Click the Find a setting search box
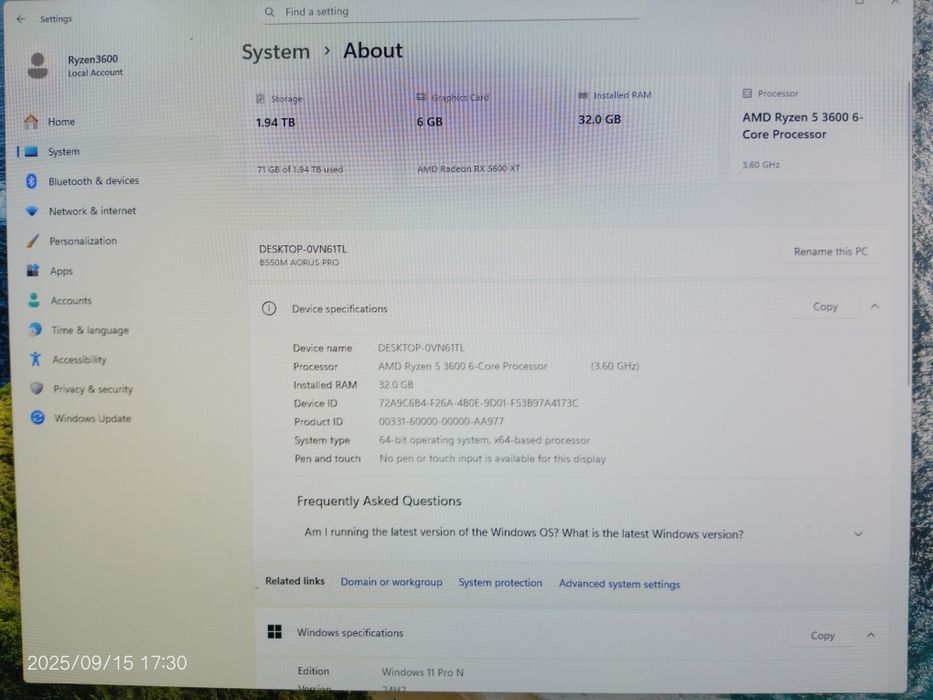Image resolution: width=933 pixels, height=700 pixels. point(452,12)
